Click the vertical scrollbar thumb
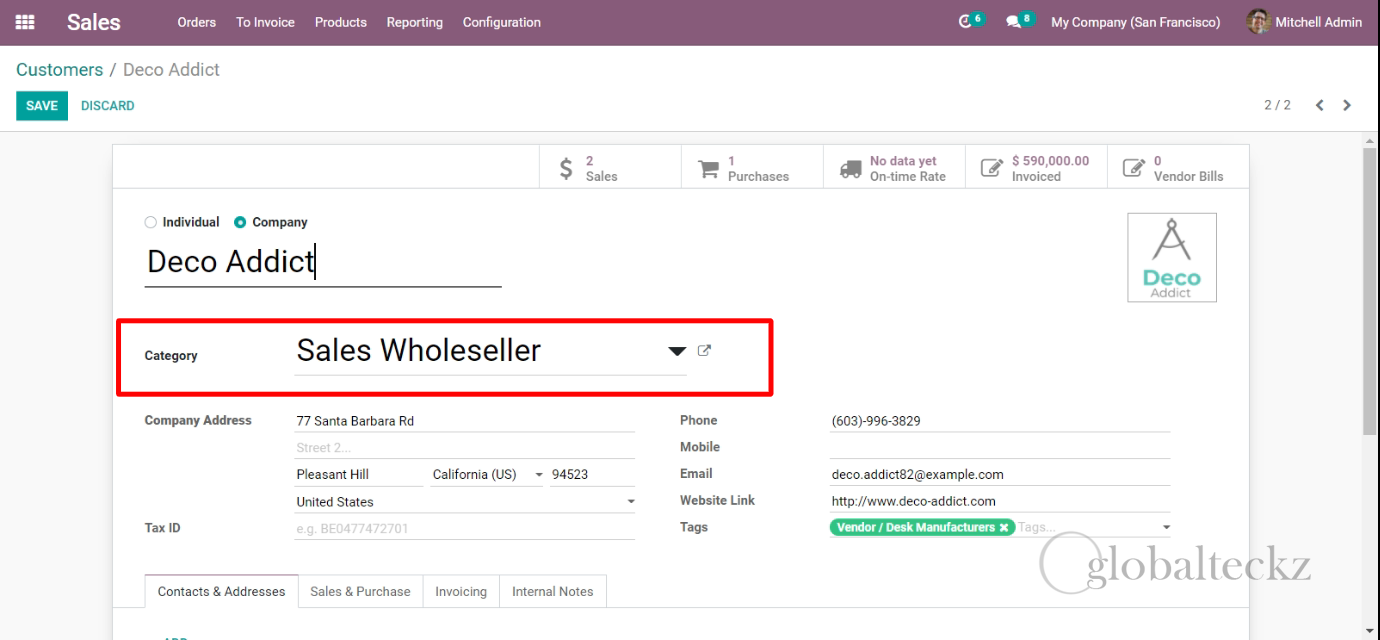The image size is (1380, 640). pos(1371,290)
